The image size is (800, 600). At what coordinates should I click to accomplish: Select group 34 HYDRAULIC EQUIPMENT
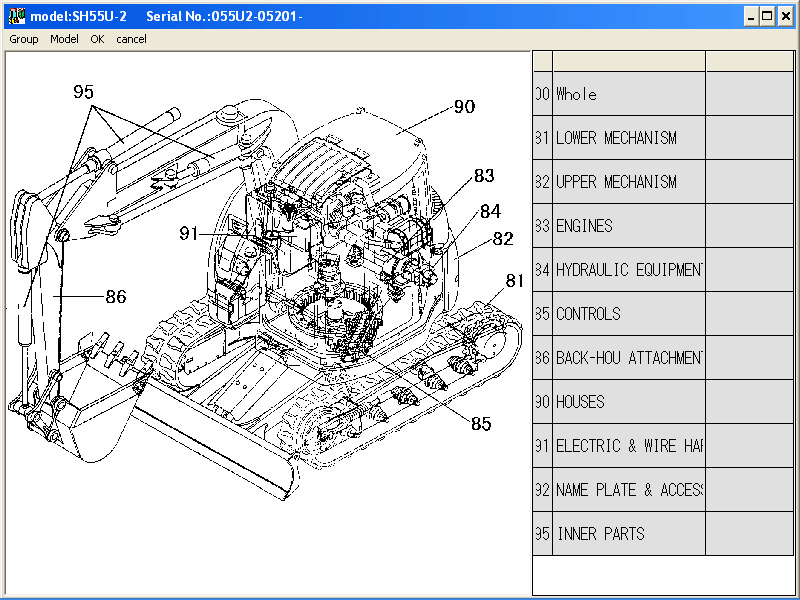(x=620, y=269)
